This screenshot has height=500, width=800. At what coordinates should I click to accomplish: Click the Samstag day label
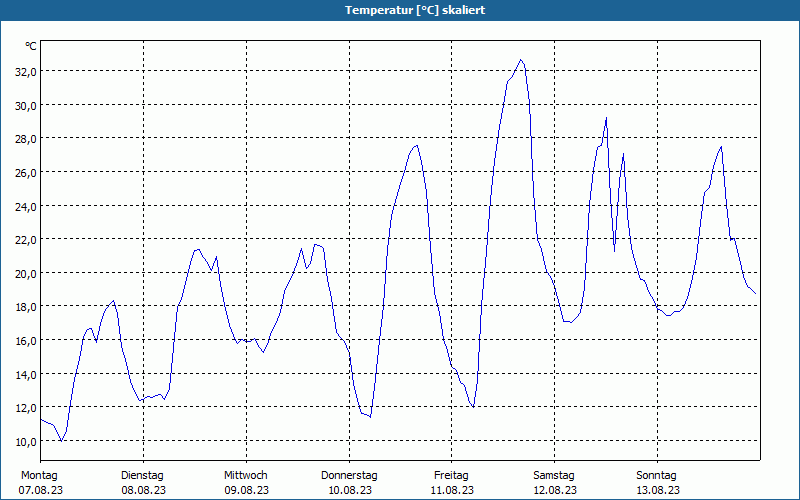(x=554, y=476)
